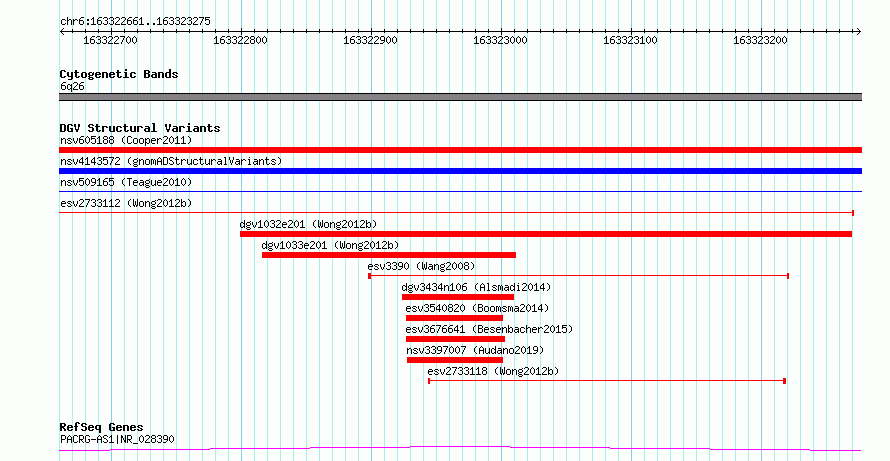
Task: Click the thin red esv3390 line
Action: (579, 276)
